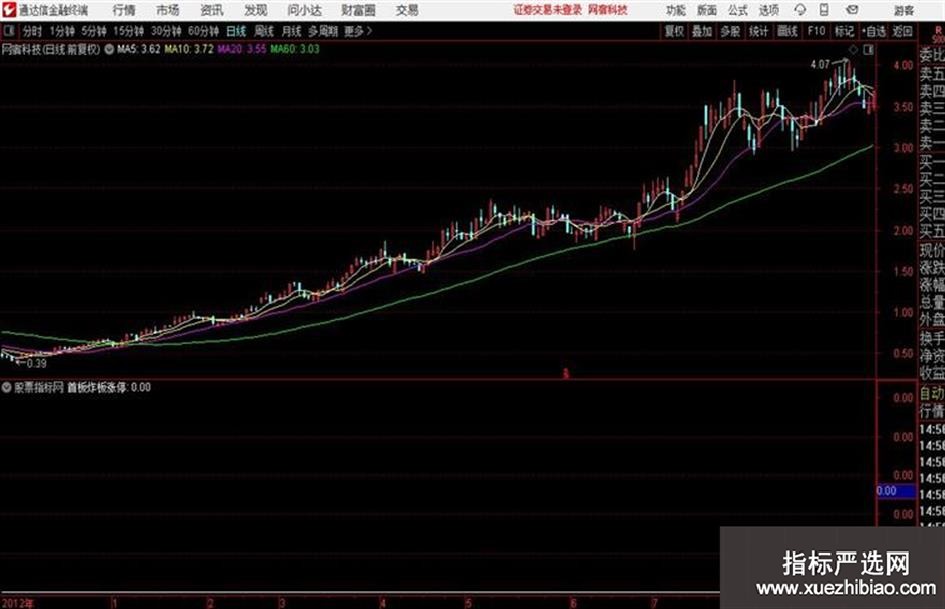Open the 行情 menu
Screen dimensions: 945x609
tap(124, 10)
